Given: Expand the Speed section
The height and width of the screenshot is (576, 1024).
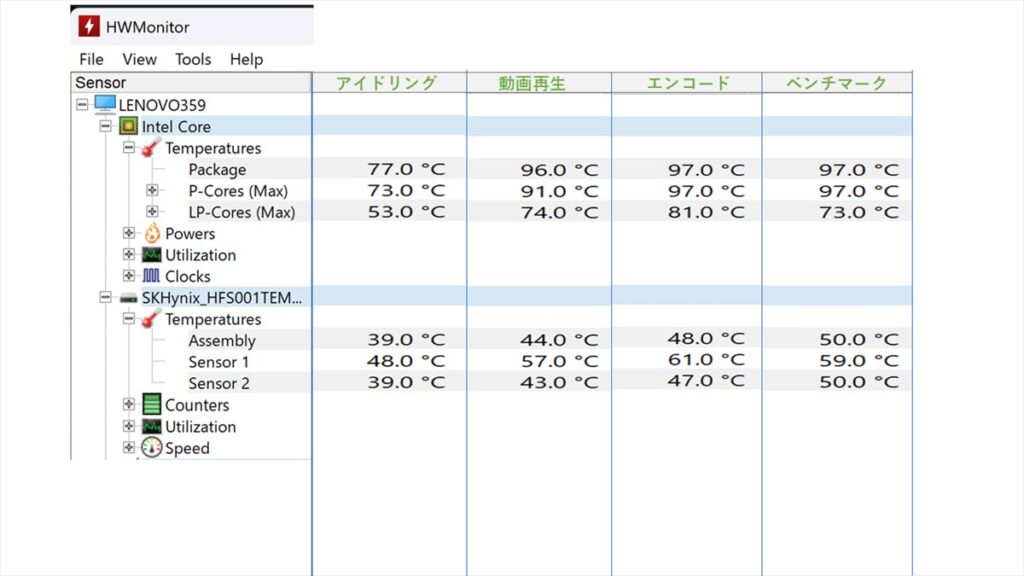Looking at the screenshot, I should [129, 447].
